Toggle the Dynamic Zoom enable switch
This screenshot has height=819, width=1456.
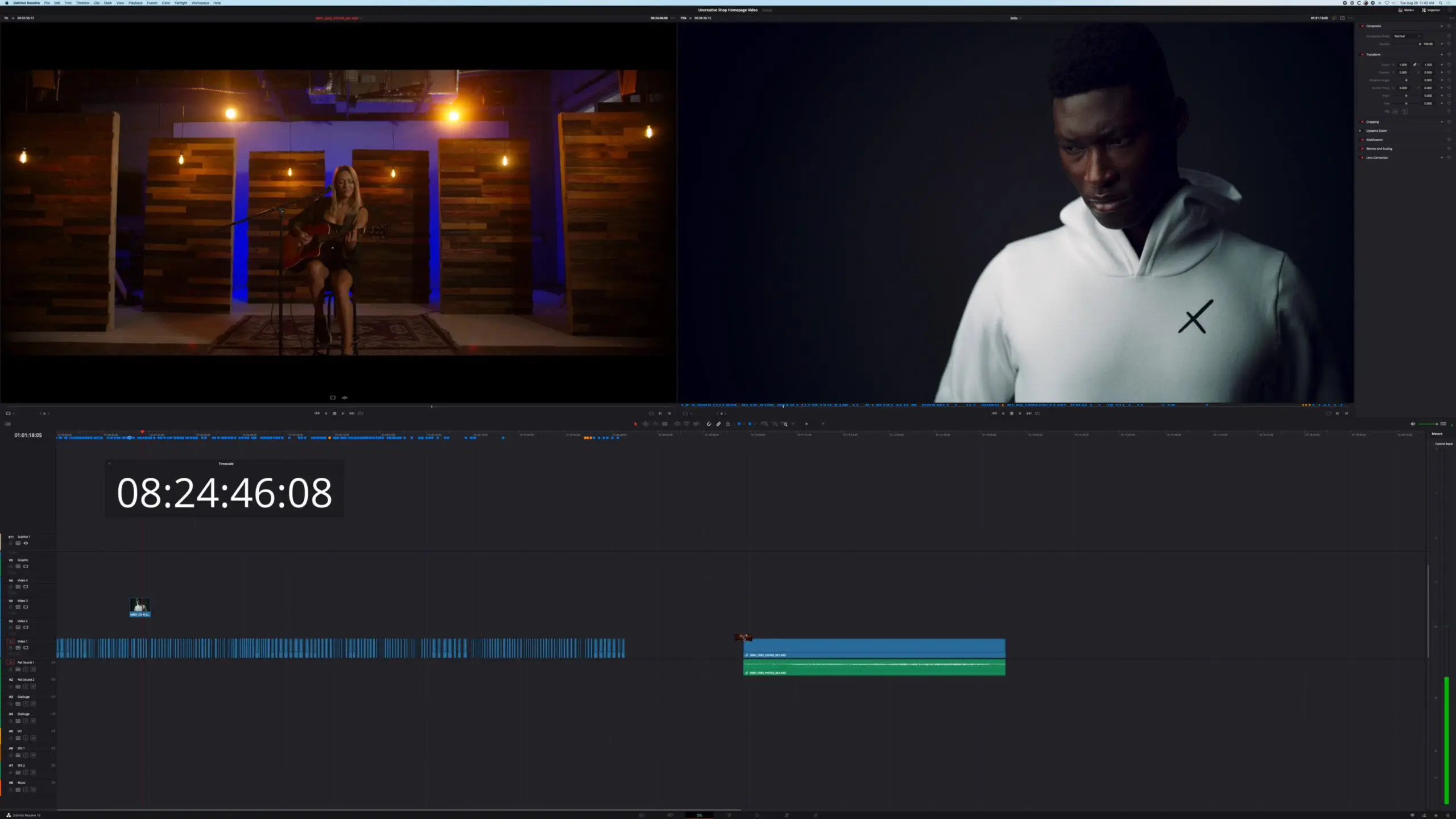1360,131
